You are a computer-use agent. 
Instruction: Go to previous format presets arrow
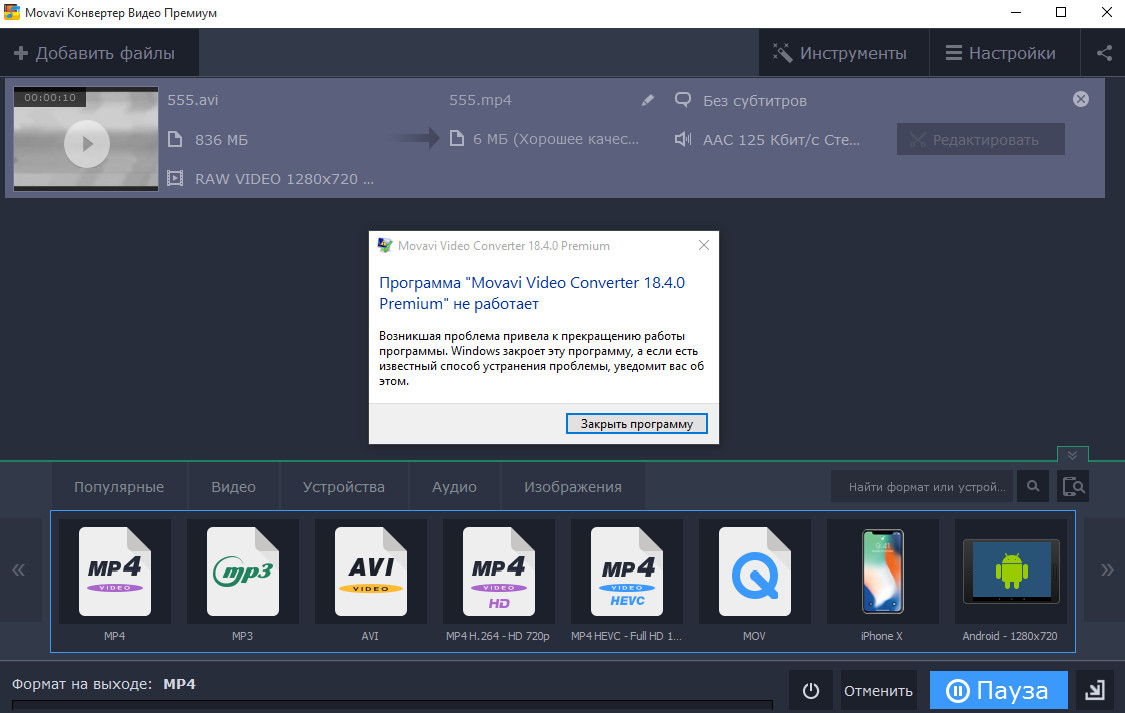point(19,570)
